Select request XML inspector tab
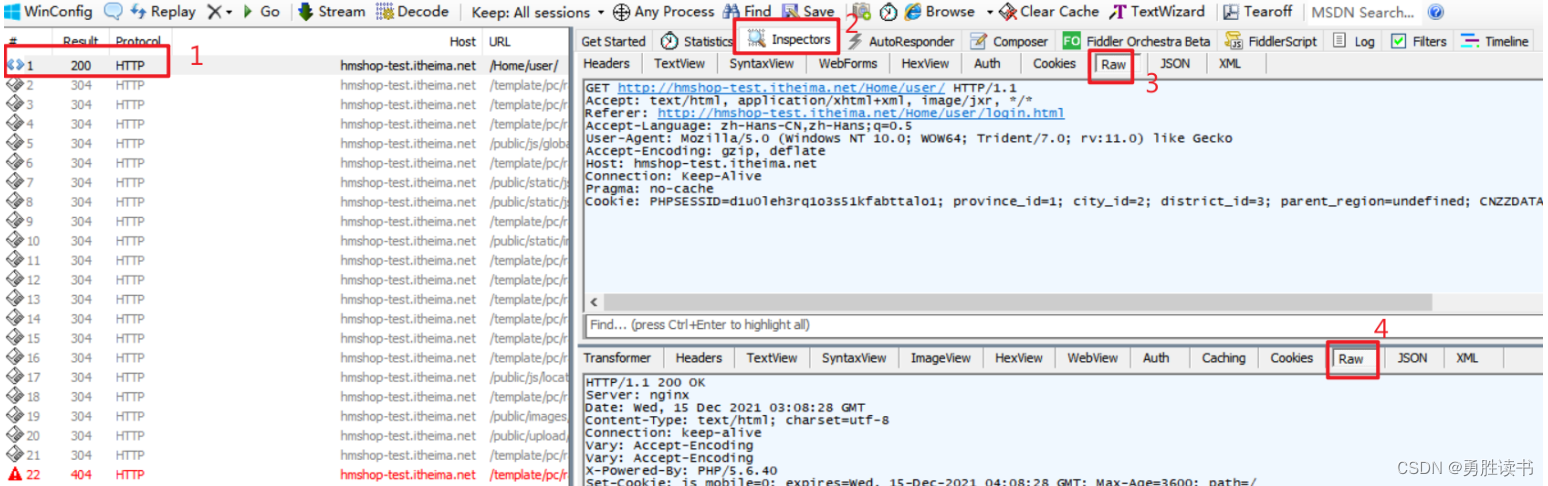 click(1229, 63)
